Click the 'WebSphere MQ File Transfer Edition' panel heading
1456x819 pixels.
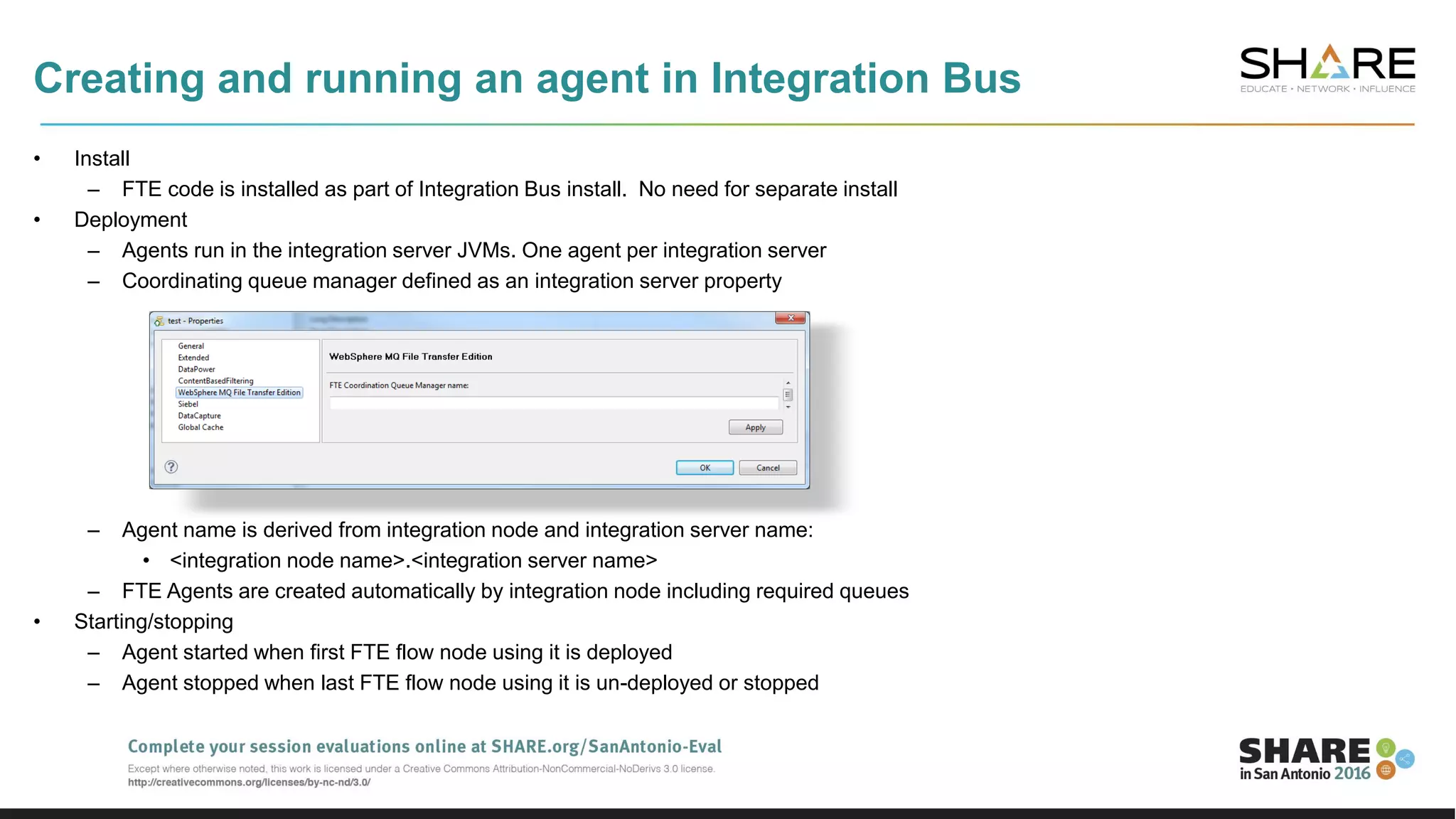[x=410, y=357]
